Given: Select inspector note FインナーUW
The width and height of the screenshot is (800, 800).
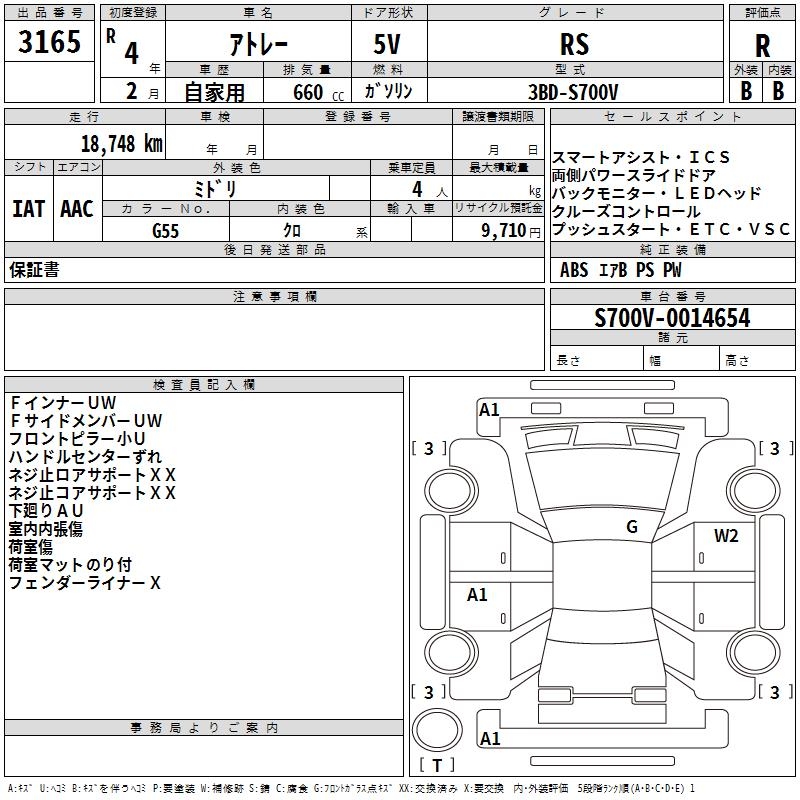Looking at the screenshot, I should point(63,403).
